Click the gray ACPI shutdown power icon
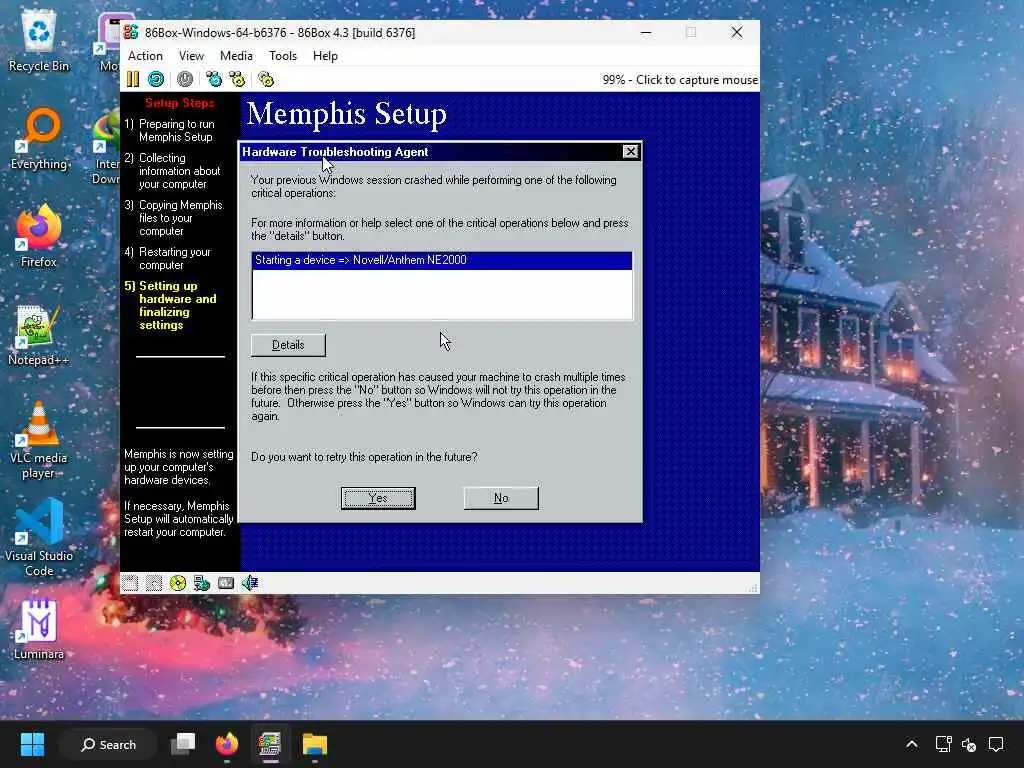The height and width of the screenshot is (768, 1024). click(185, 80)
